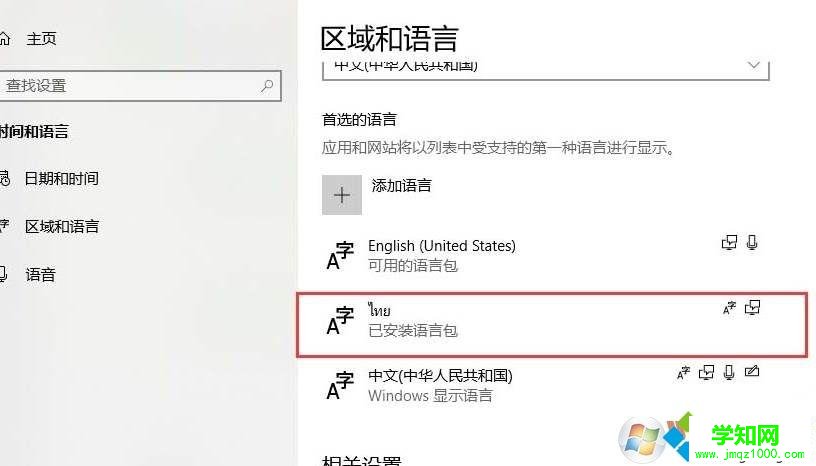Select the ไทย language entry

pyautogui.click(x=552, y=325)
